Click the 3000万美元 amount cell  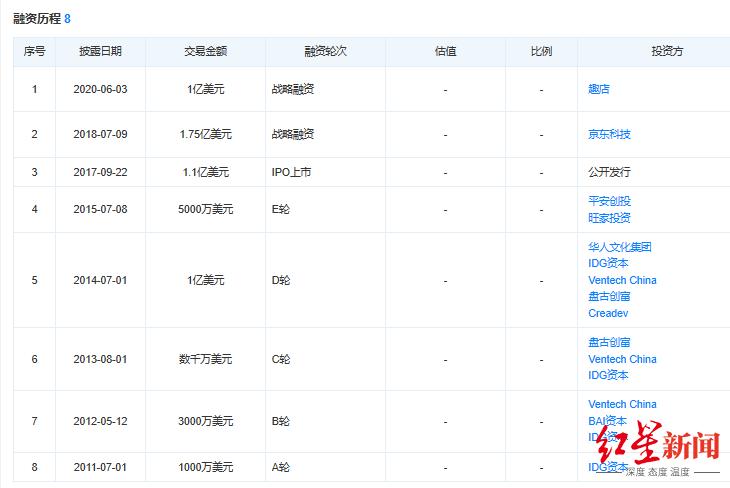pyautogui.click(x=205, y=421)
